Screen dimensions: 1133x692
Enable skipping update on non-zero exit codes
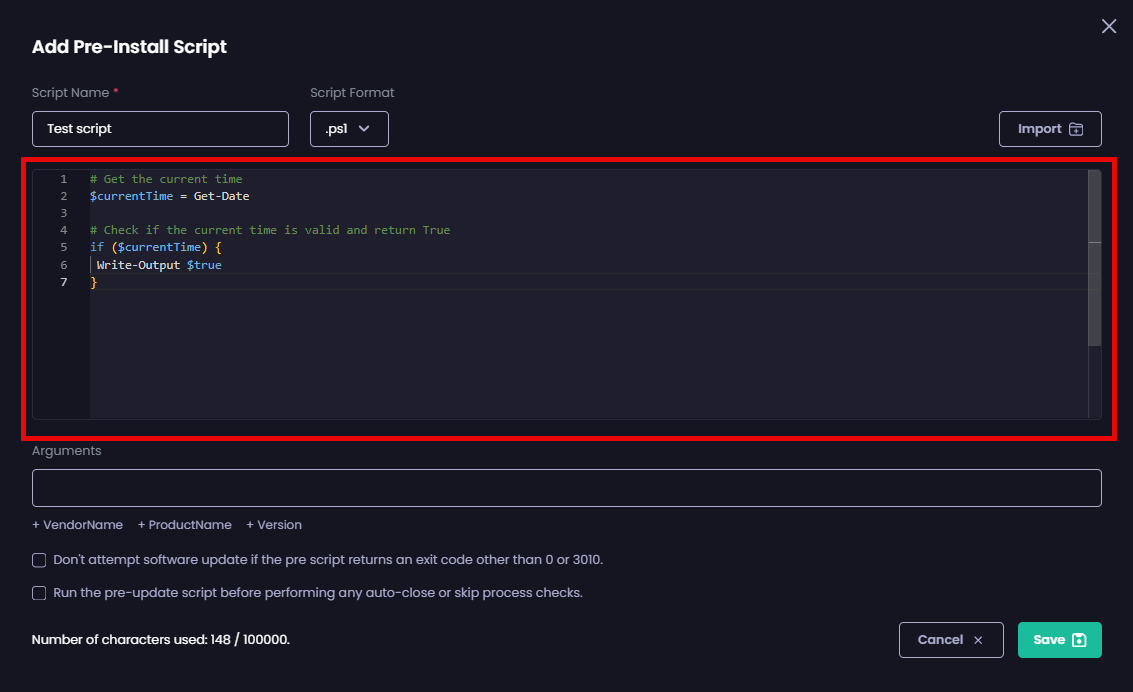tap(39, 560)
